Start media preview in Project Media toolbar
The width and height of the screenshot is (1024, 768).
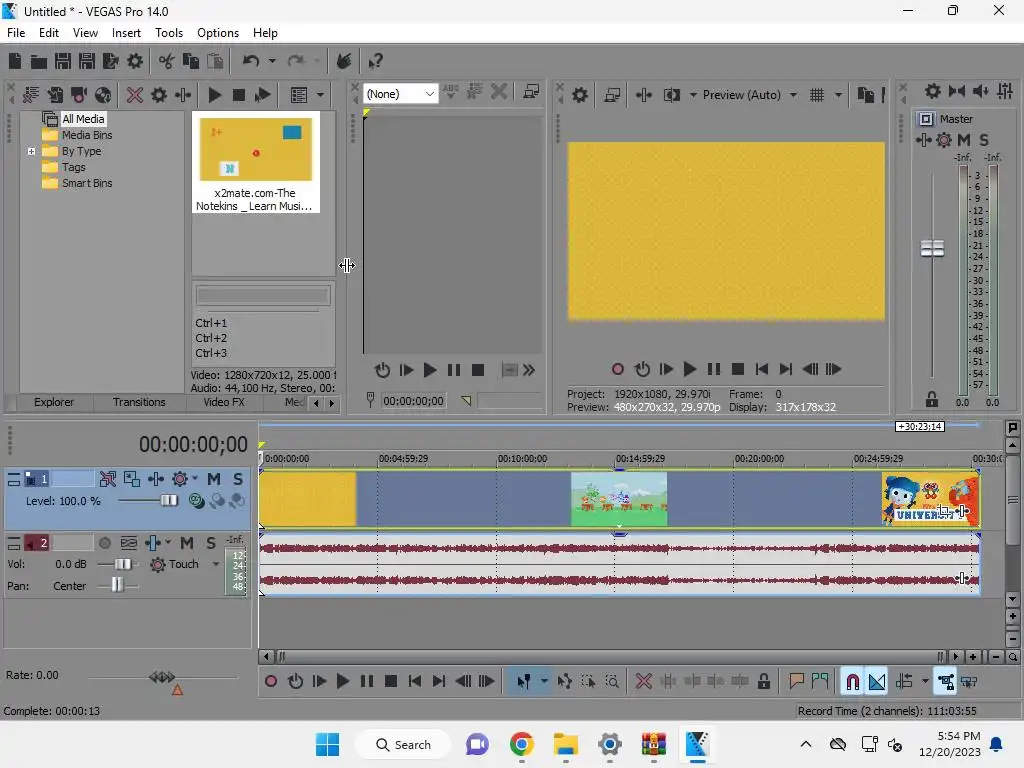[x=214, y=95]
